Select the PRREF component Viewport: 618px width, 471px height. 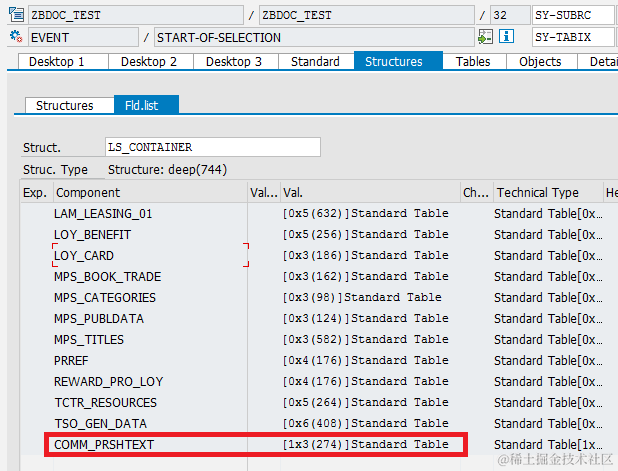click(71, 361)
